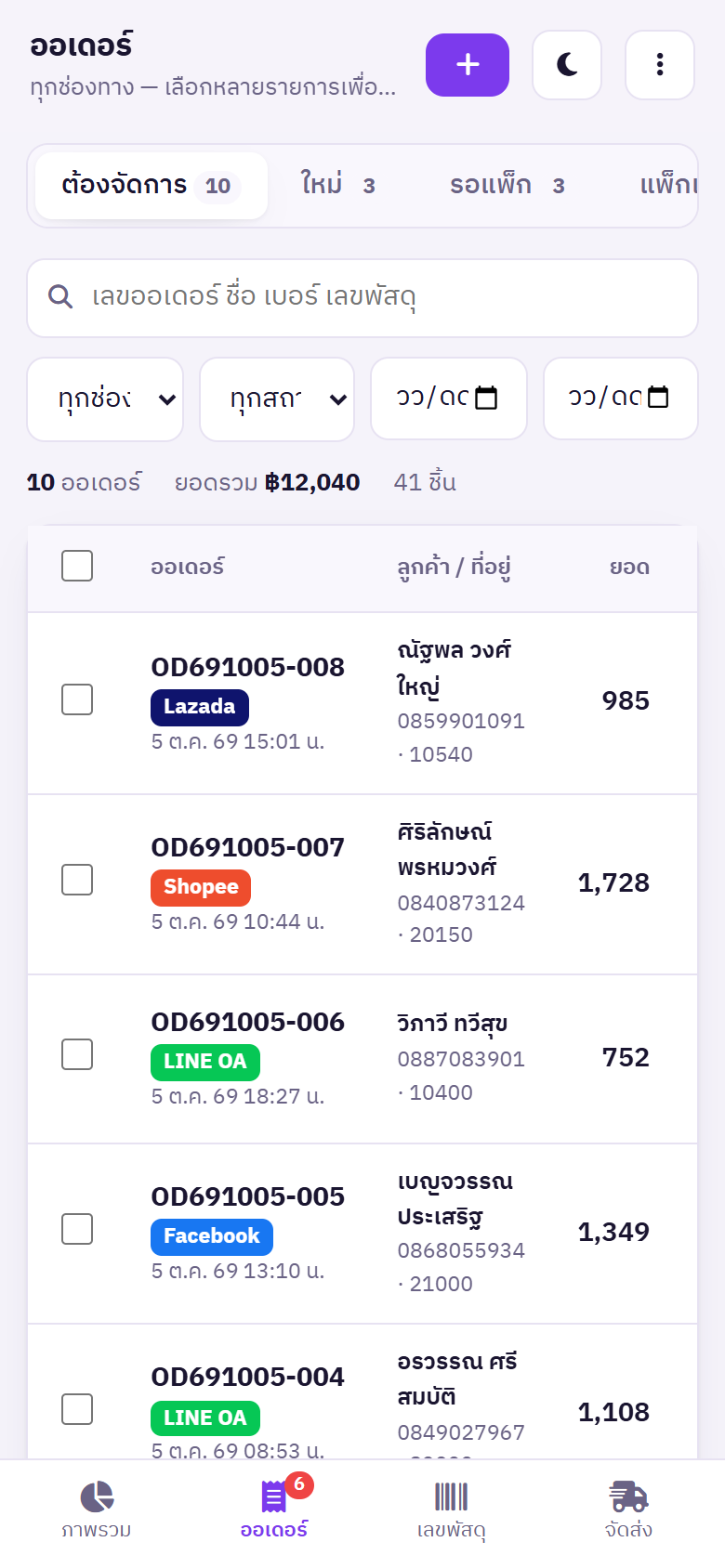Check the select-all orders checkbox in header

(77, 566)
